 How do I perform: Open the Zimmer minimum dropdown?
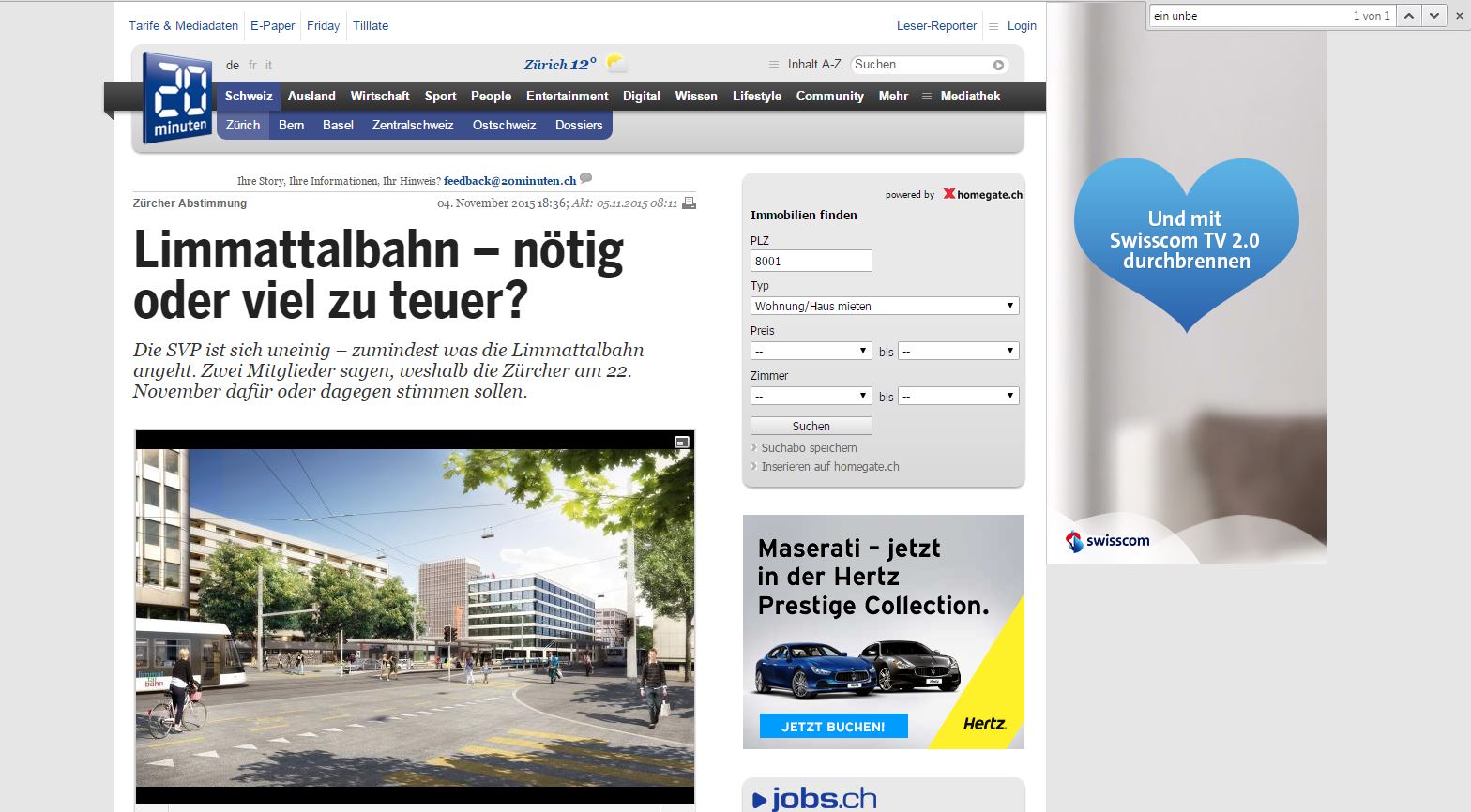pos(811,396)
